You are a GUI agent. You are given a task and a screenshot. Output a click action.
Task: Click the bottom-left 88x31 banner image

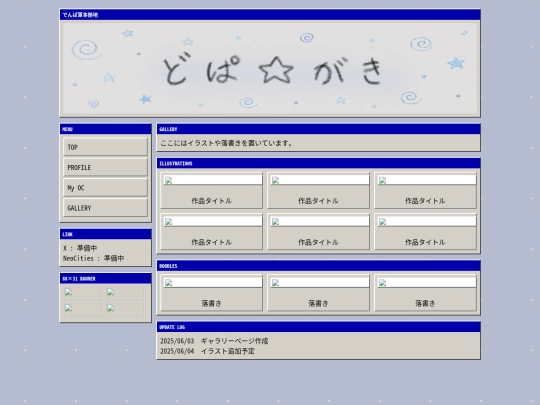[83, 310]
